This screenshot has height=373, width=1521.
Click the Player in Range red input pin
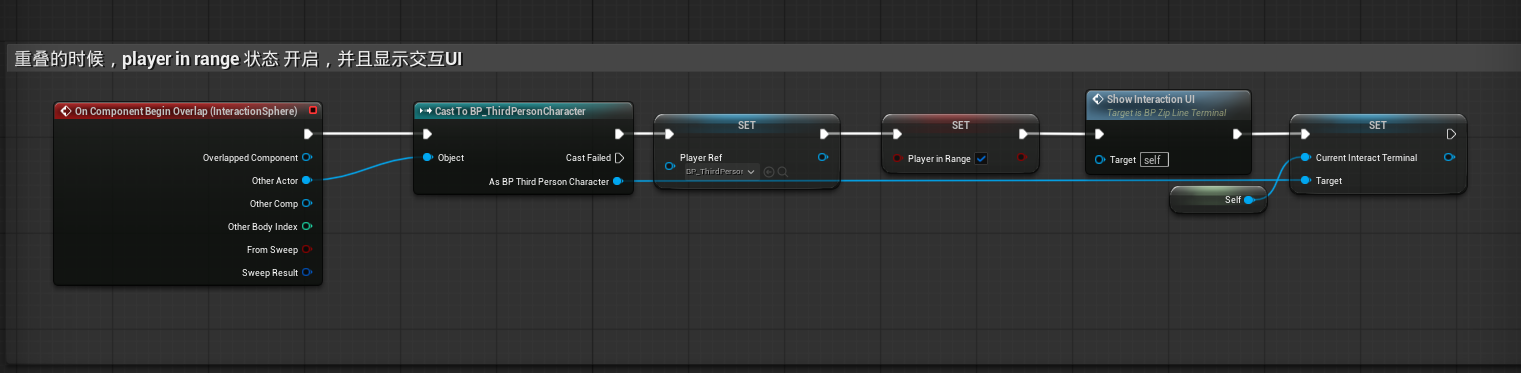[x=897, y=158]
